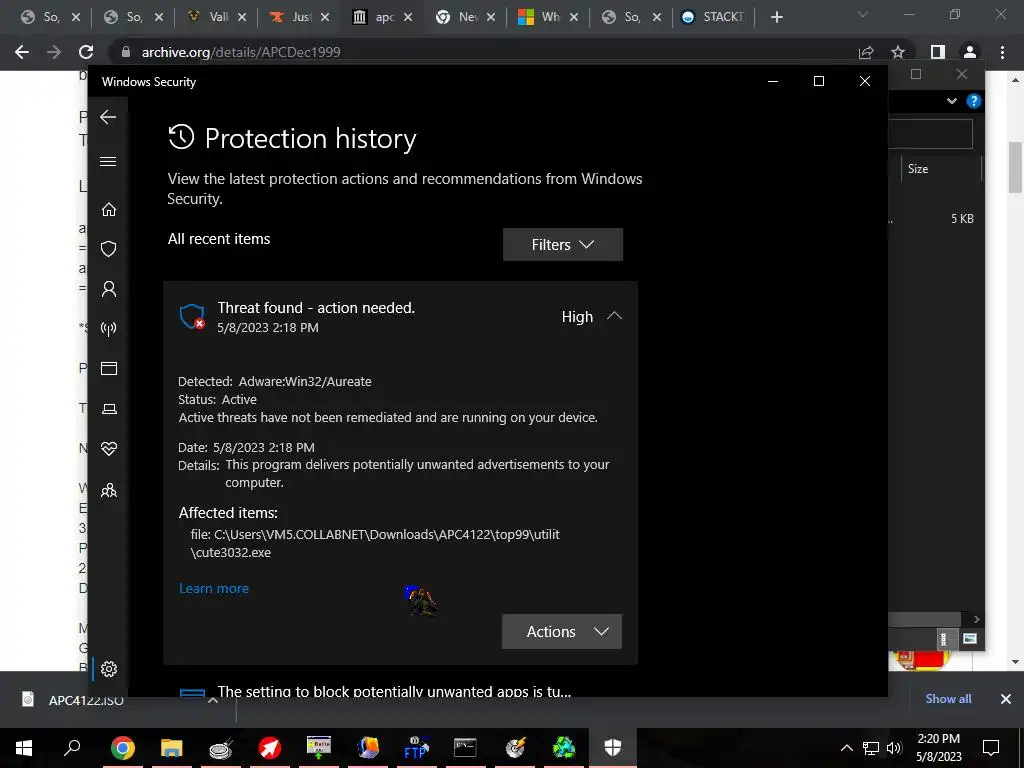
Task: Open the Windows Security hamburger menu
Action: (108, 161)
